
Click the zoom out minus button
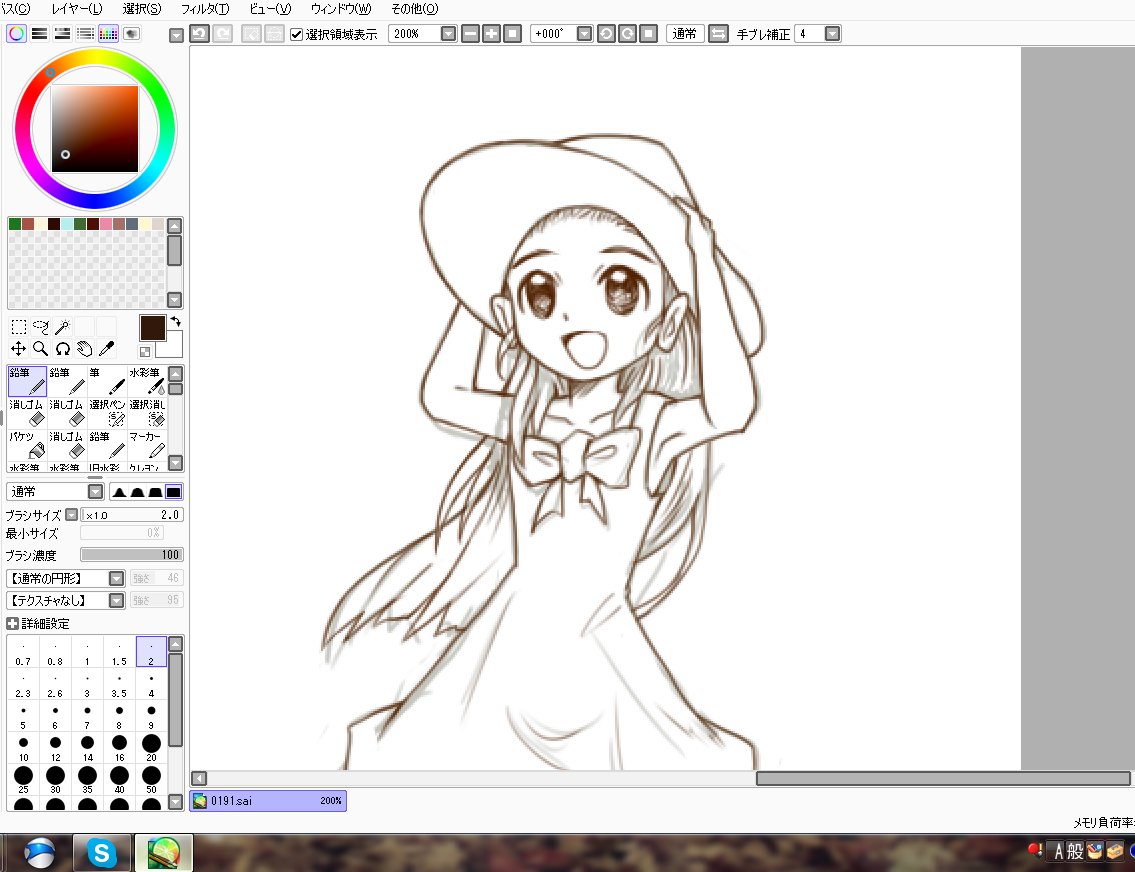coord(471,33)
